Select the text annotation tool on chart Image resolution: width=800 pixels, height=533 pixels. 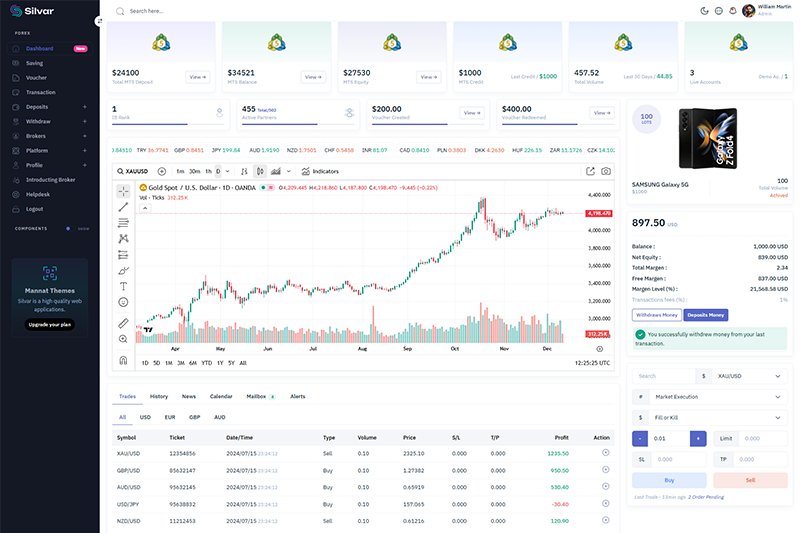point(123,286)
